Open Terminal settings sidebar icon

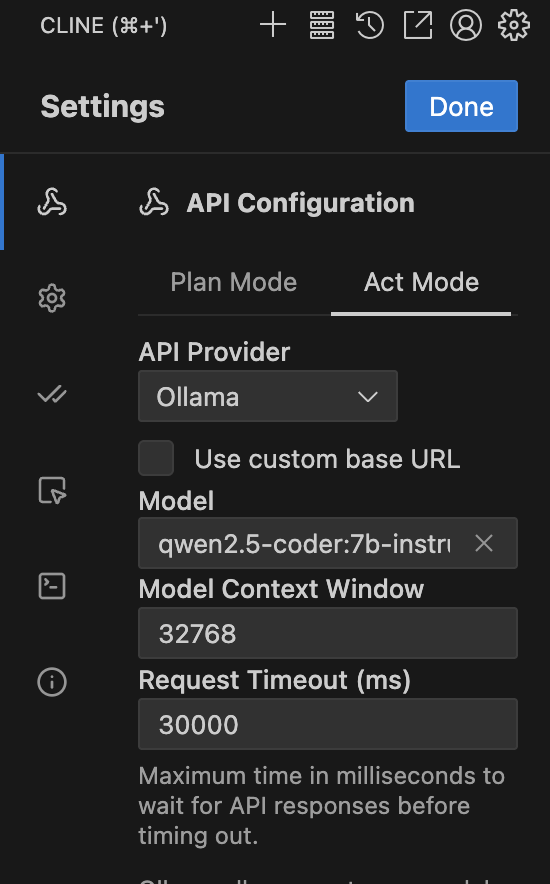pos(52,586)
